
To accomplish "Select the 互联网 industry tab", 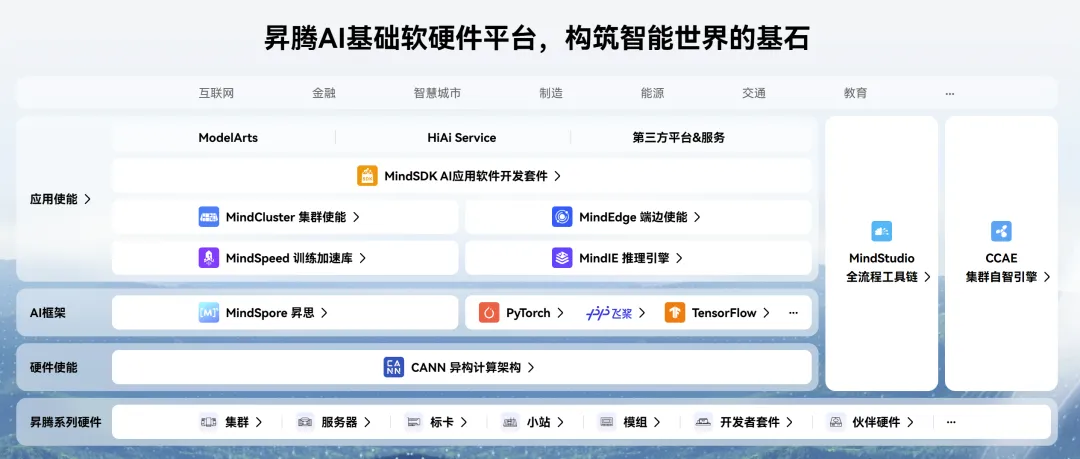I will coord(216,93).
